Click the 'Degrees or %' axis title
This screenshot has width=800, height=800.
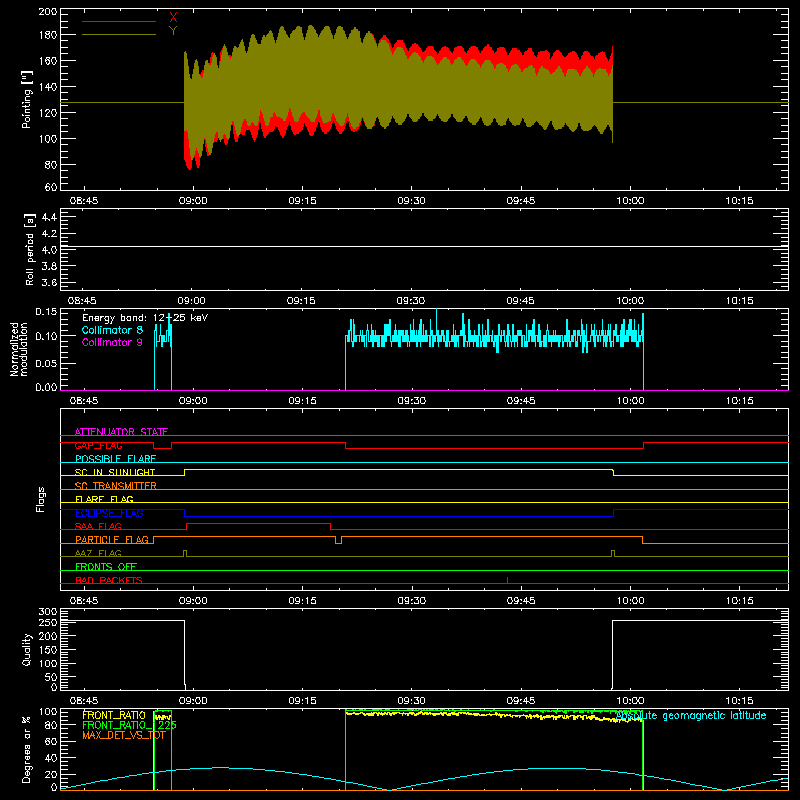[27, 750]
